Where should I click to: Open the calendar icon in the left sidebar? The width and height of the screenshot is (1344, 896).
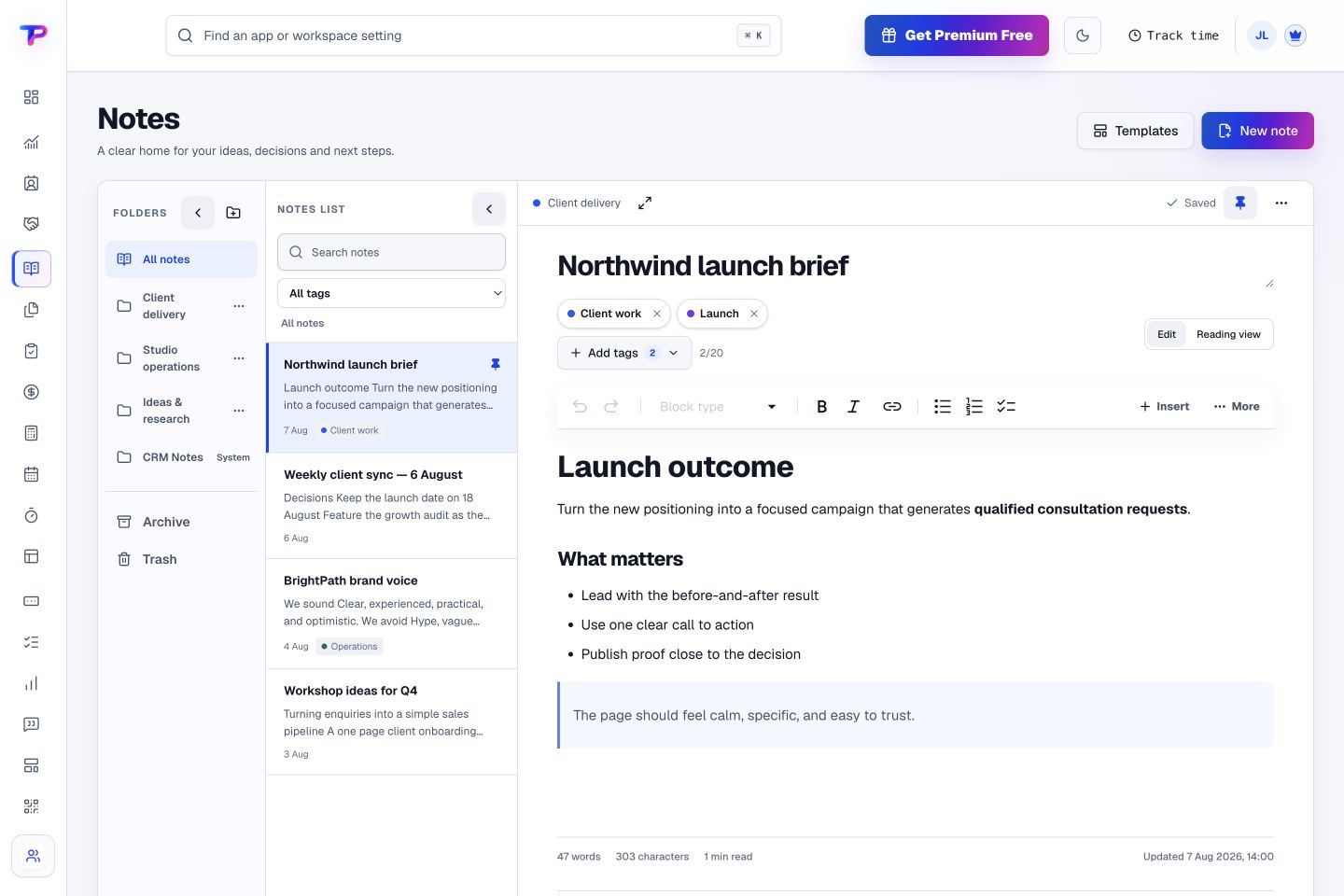click(32, 474)
